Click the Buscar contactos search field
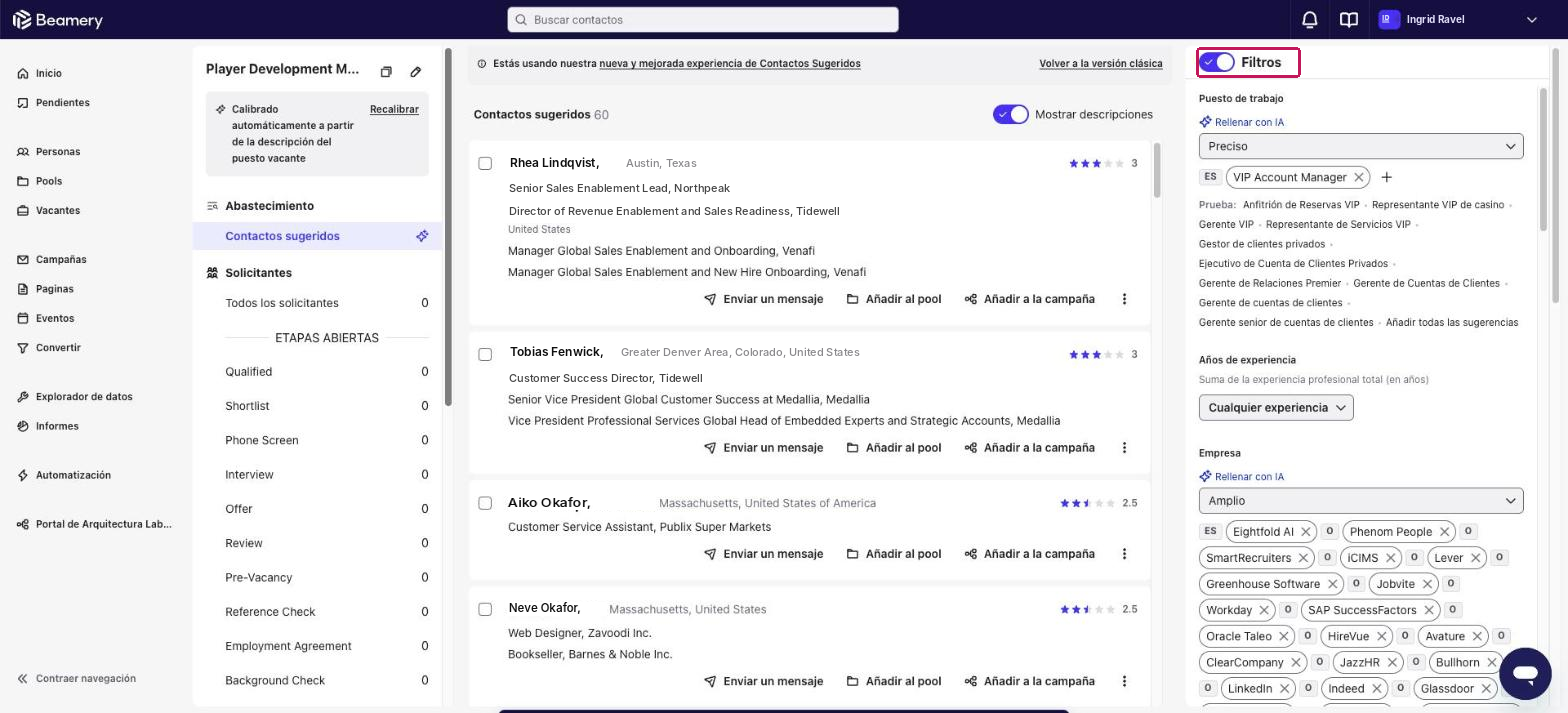The image size is (1568, 713). [703, 20]
